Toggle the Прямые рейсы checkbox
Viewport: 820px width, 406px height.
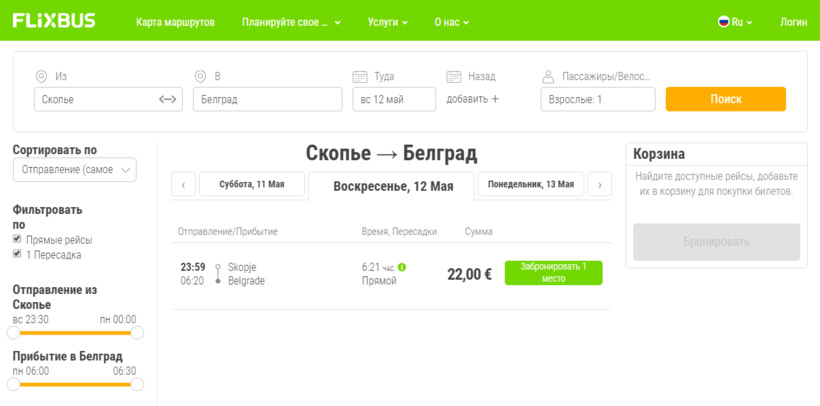pos(17,240)
